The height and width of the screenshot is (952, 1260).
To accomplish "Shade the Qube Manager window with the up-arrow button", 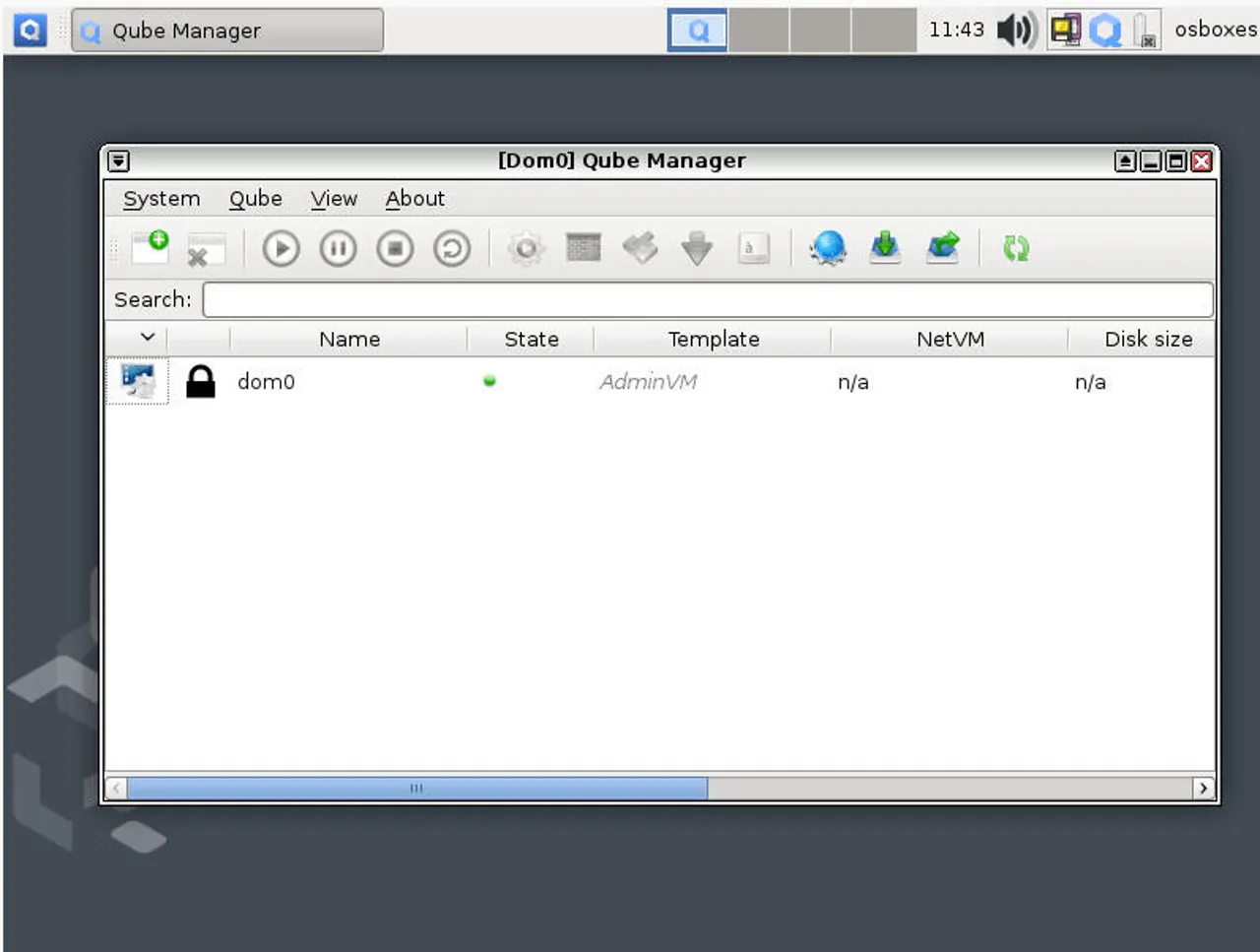I will pyautogui.click(x=1125, y=161).
